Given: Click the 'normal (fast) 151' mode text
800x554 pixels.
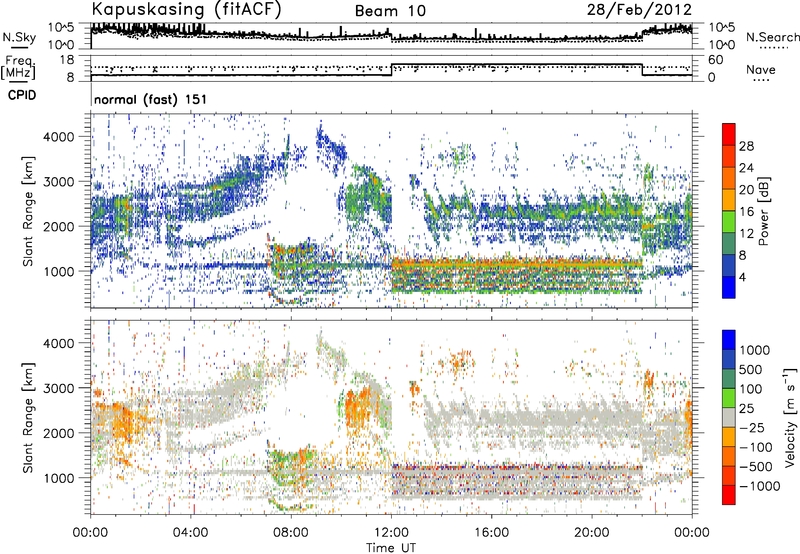Looking at the screenshot, I should point(151,99).
